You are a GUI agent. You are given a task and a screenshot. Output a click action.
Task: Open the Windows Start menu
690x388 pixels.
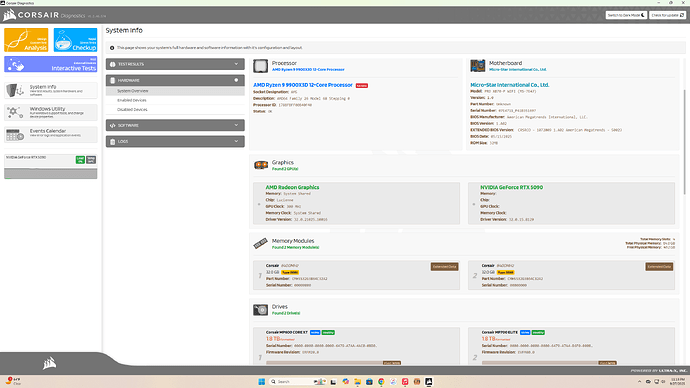tap(262, 381)
